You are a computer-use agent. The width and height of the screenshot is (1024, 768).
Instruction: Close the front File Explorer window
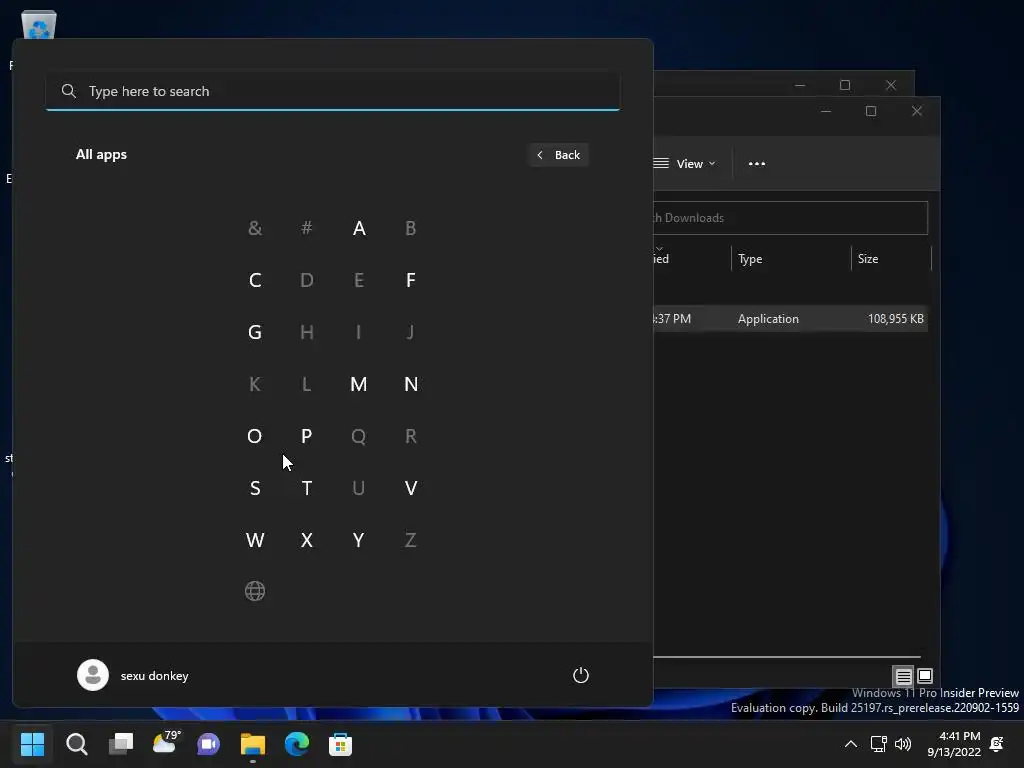[x=916, y=111]
